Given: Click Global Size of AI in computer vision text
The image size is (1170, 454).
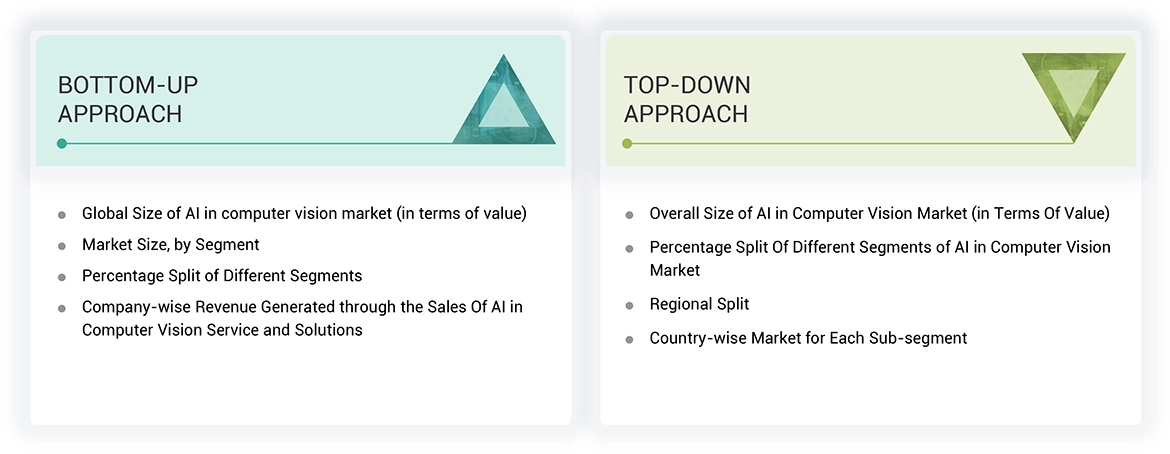Looking at the screenshot, I should coord(303,213).
